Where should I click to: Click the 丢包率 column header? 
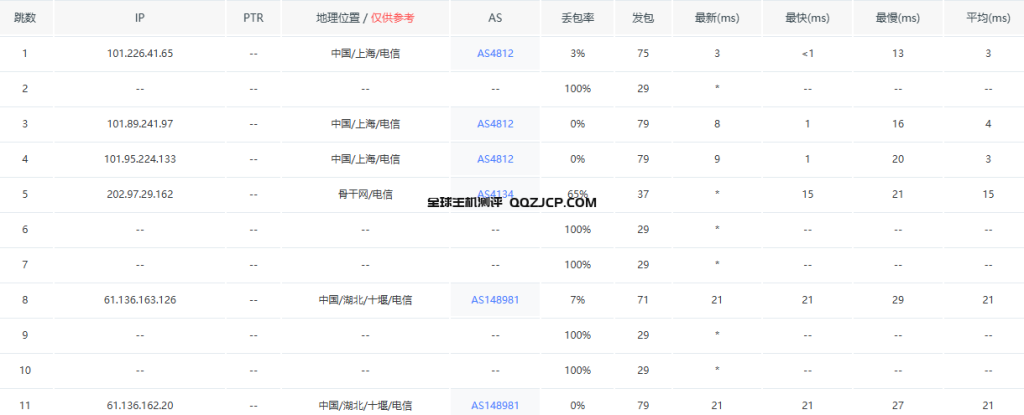pos(577,18)
